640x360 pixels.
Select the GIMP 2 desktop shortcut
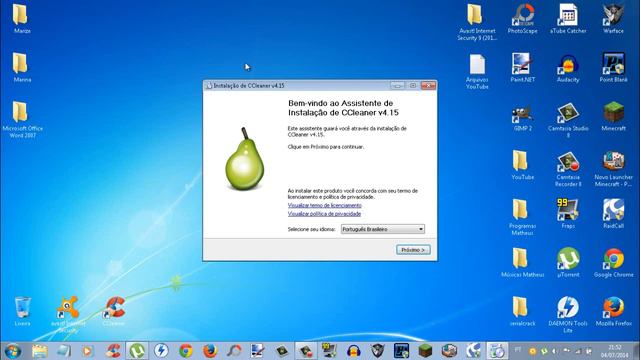522,117
